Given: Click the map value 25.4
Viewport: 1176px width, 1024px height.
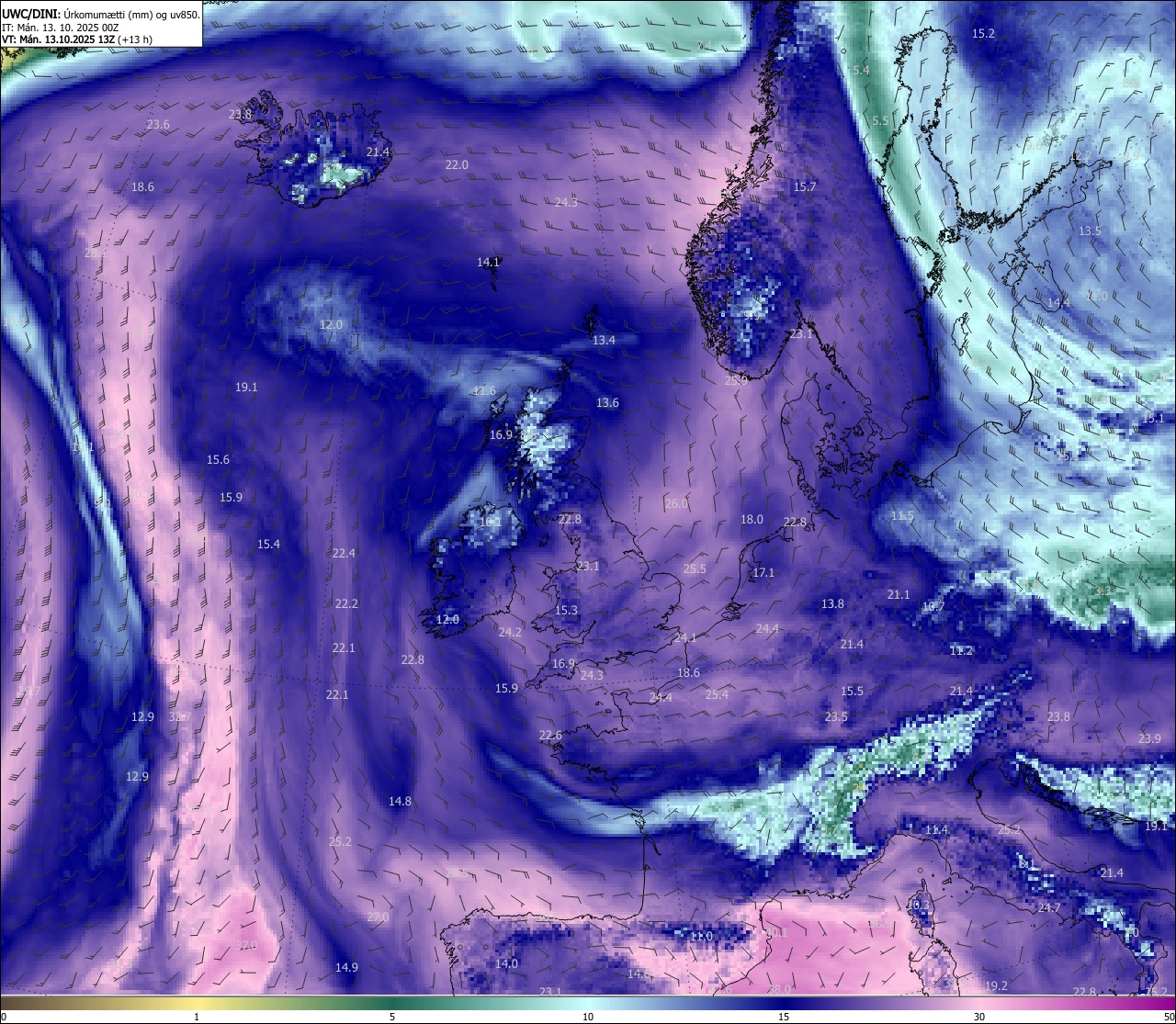Looking at the screenshot, I should pos(717,695).
